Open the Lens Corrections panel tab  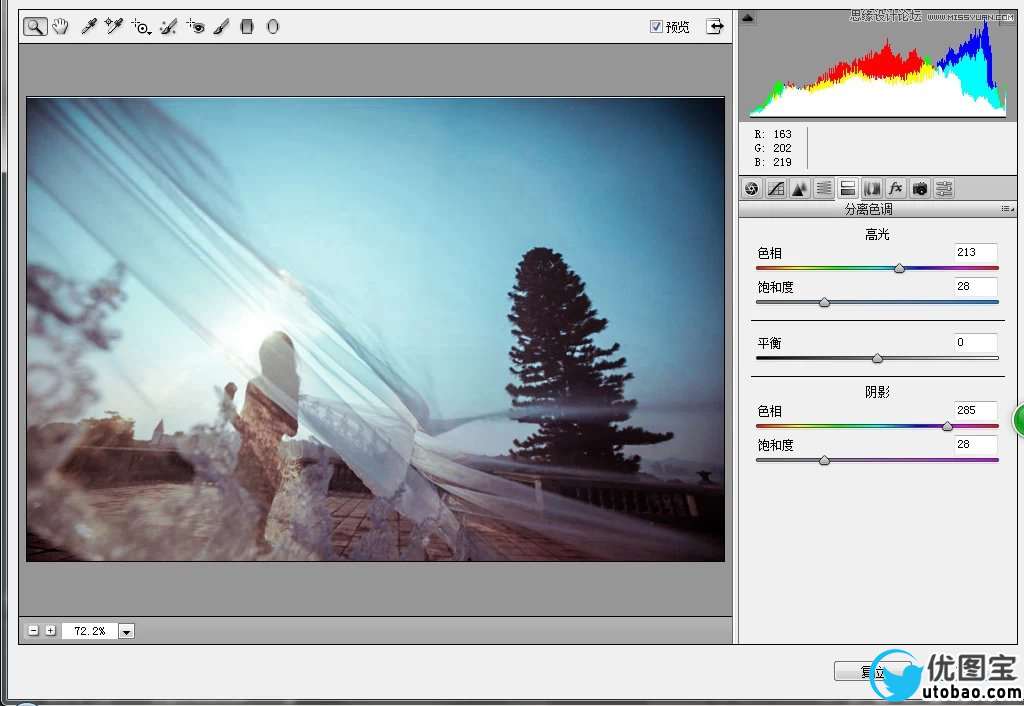(x=872, y=189)
